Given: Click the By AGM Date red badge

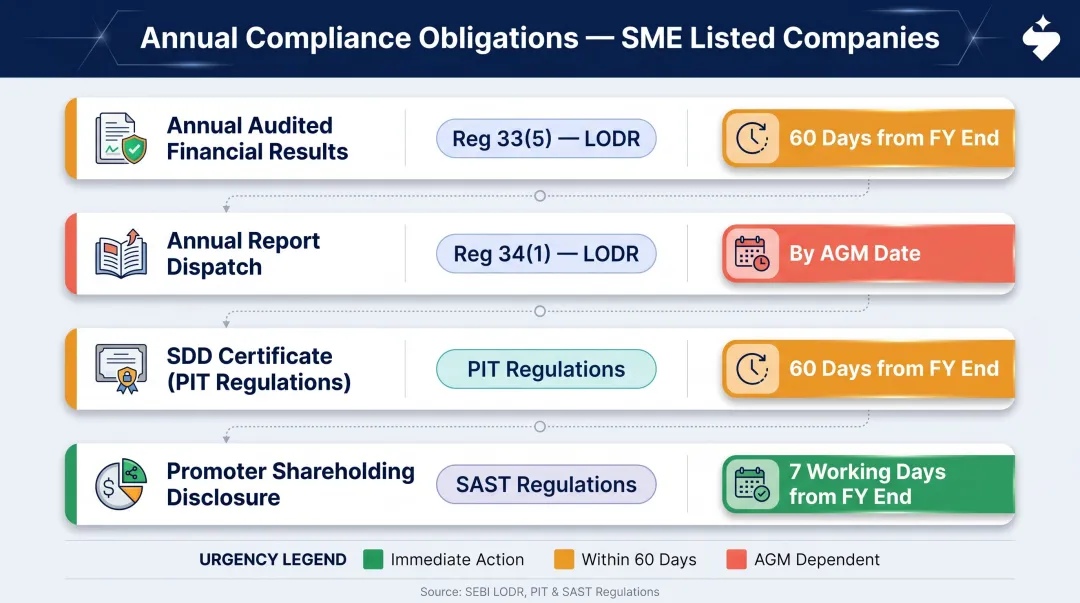Looking at the screenshot, I should tap(869, 253).
